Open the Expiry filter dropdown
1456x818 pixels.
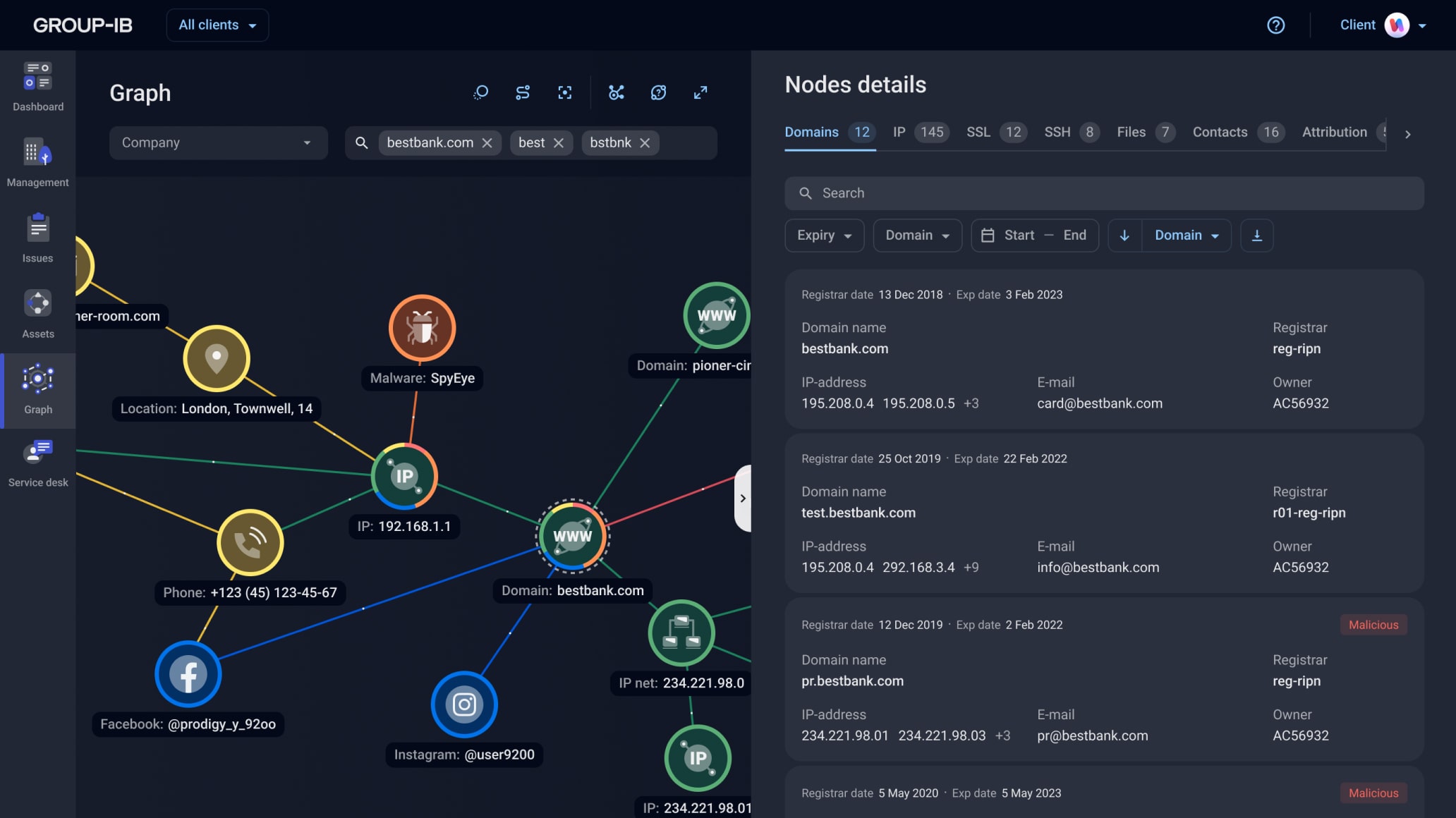824,236
